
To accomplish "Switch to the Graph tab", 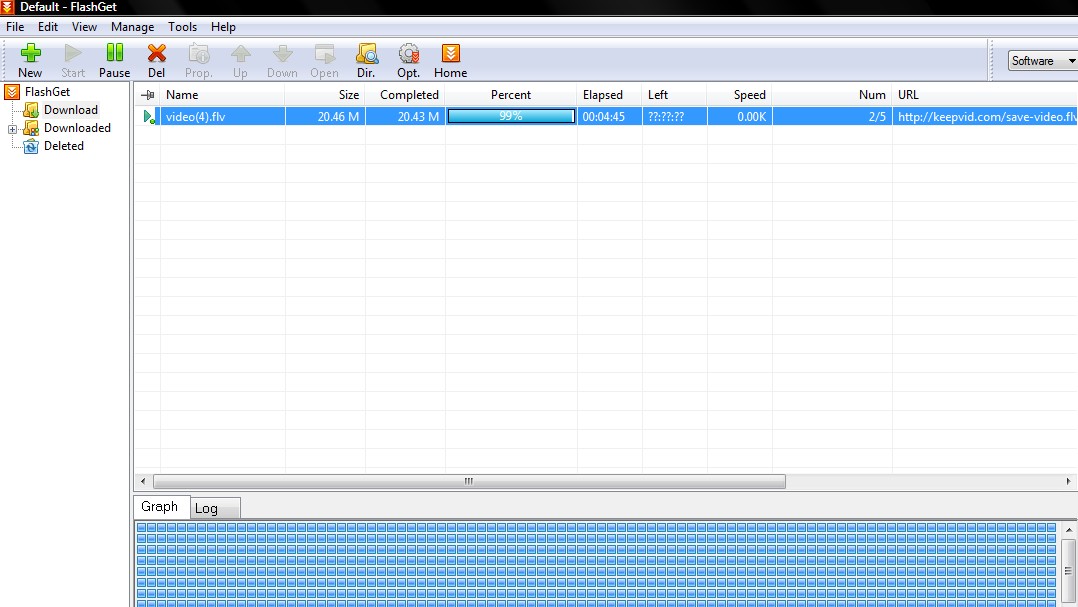I will 160,507.
